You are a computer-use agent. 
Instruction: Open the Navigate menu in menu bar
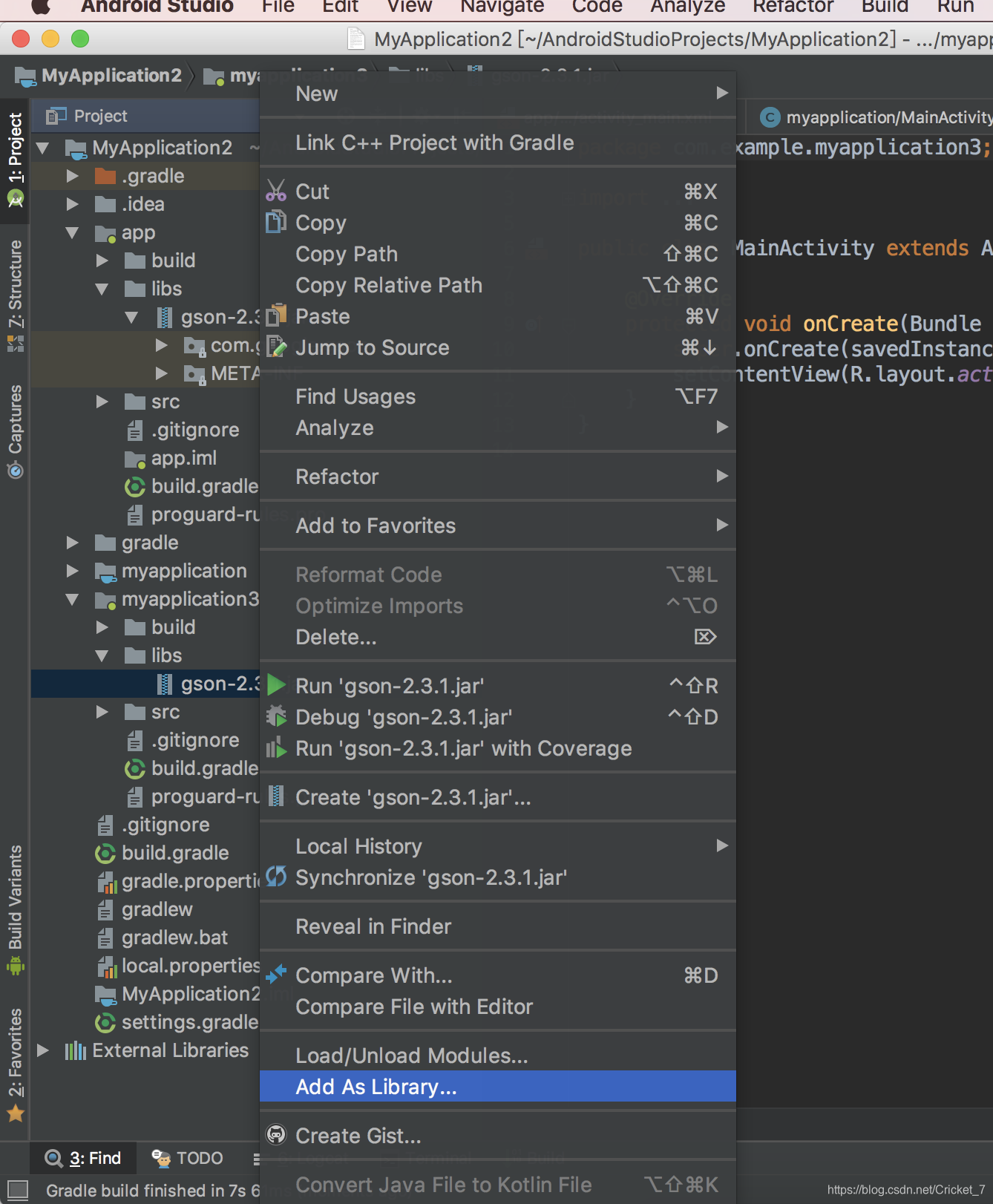pos(502,7)
